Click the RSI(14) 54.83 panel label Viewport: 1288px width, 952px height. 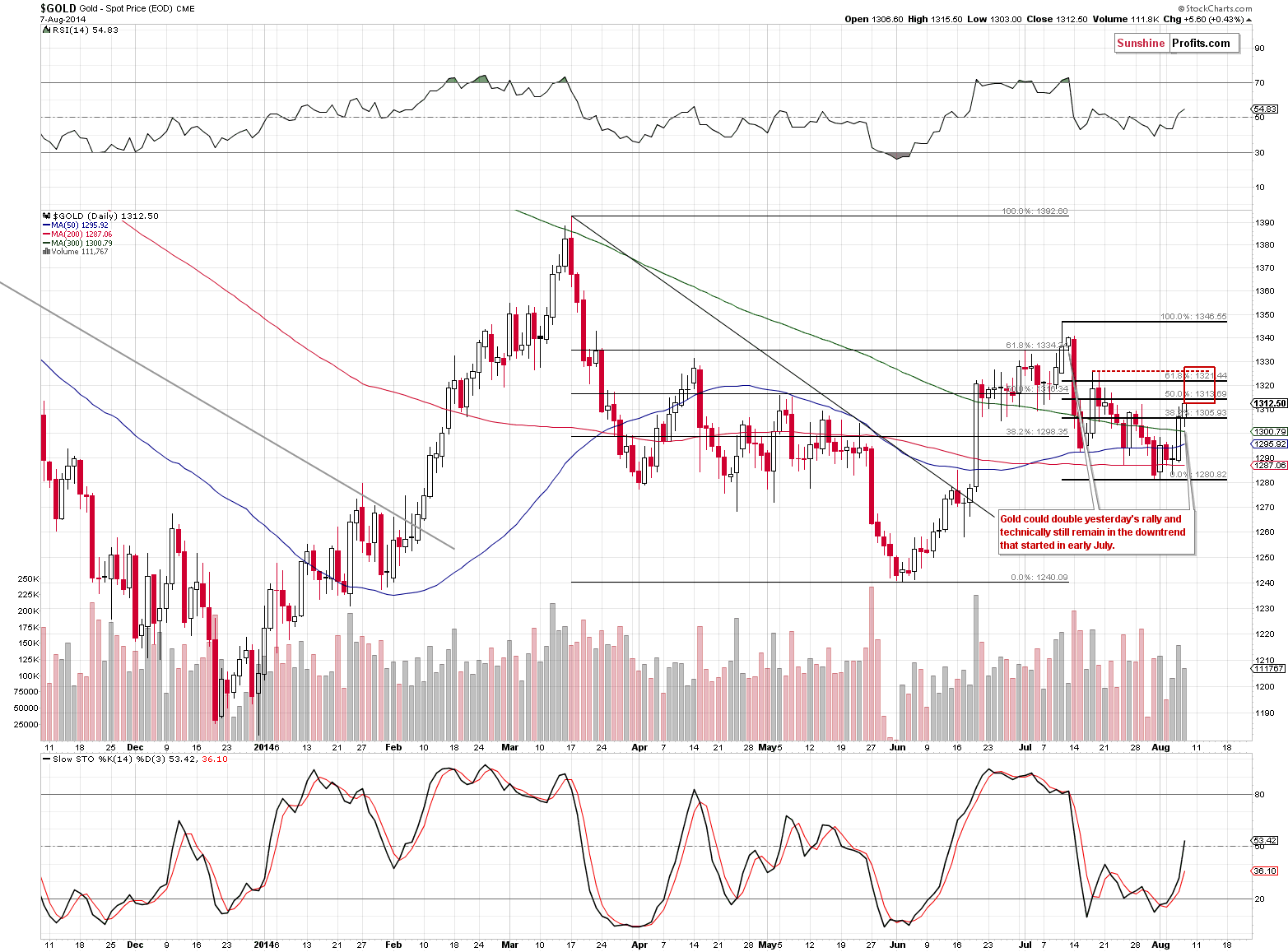pyautogui.click(x=85, y=30)
